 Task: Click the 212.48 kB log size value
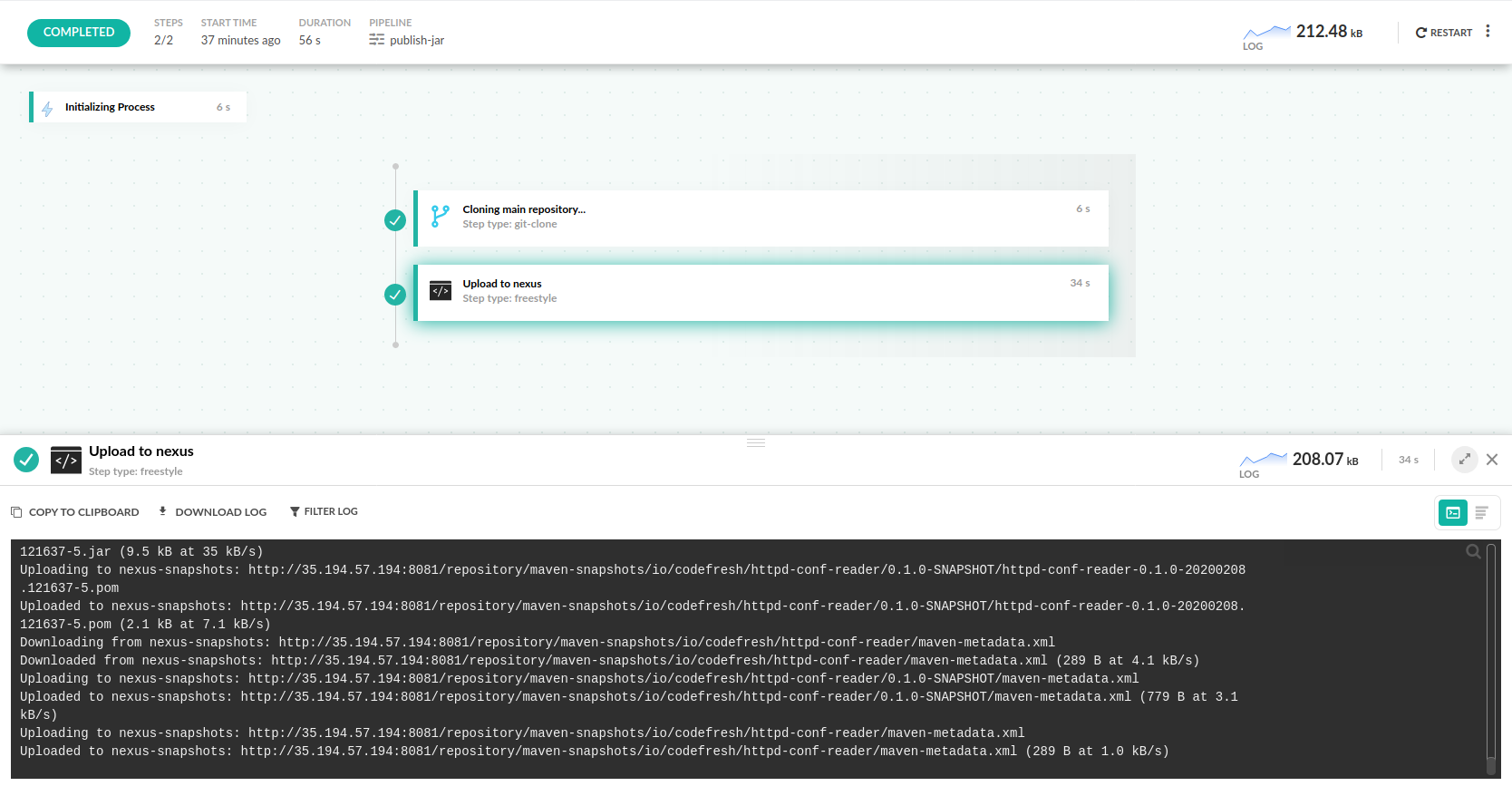[1329, 32]
